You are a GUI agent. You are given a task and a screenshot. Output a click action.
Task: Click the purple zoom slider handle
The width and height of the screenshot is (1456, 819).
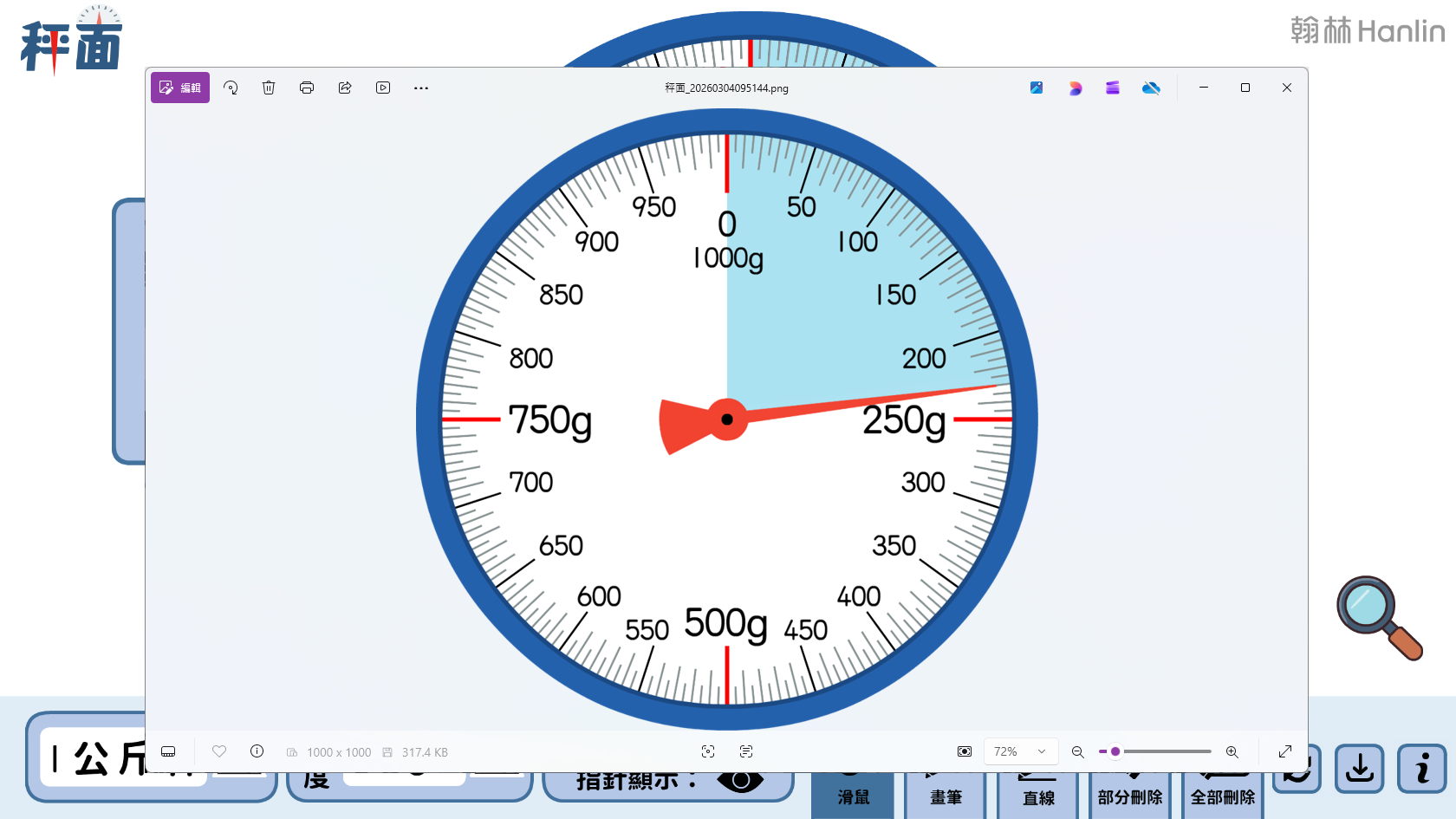1115,751
